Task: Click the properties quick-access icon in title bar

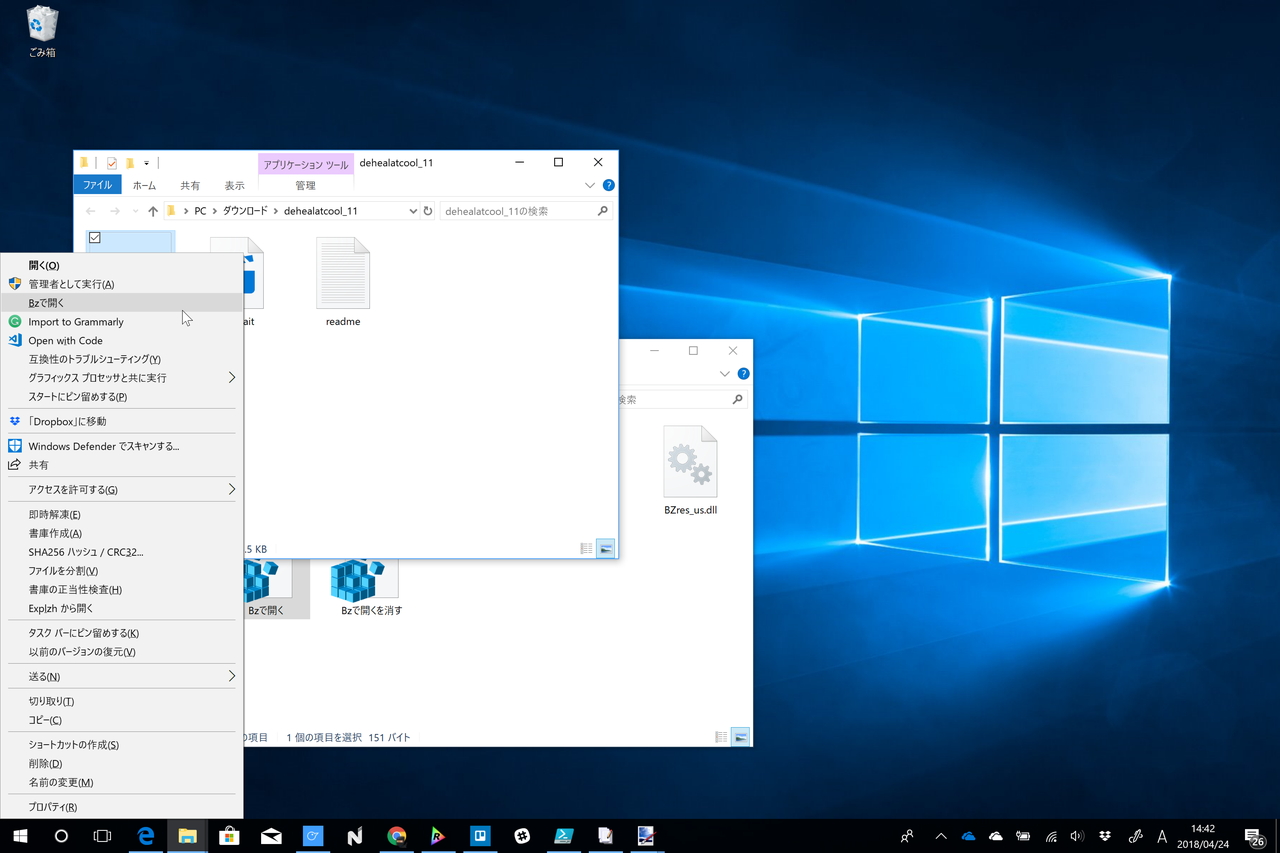Action: [x=112, y=163]
